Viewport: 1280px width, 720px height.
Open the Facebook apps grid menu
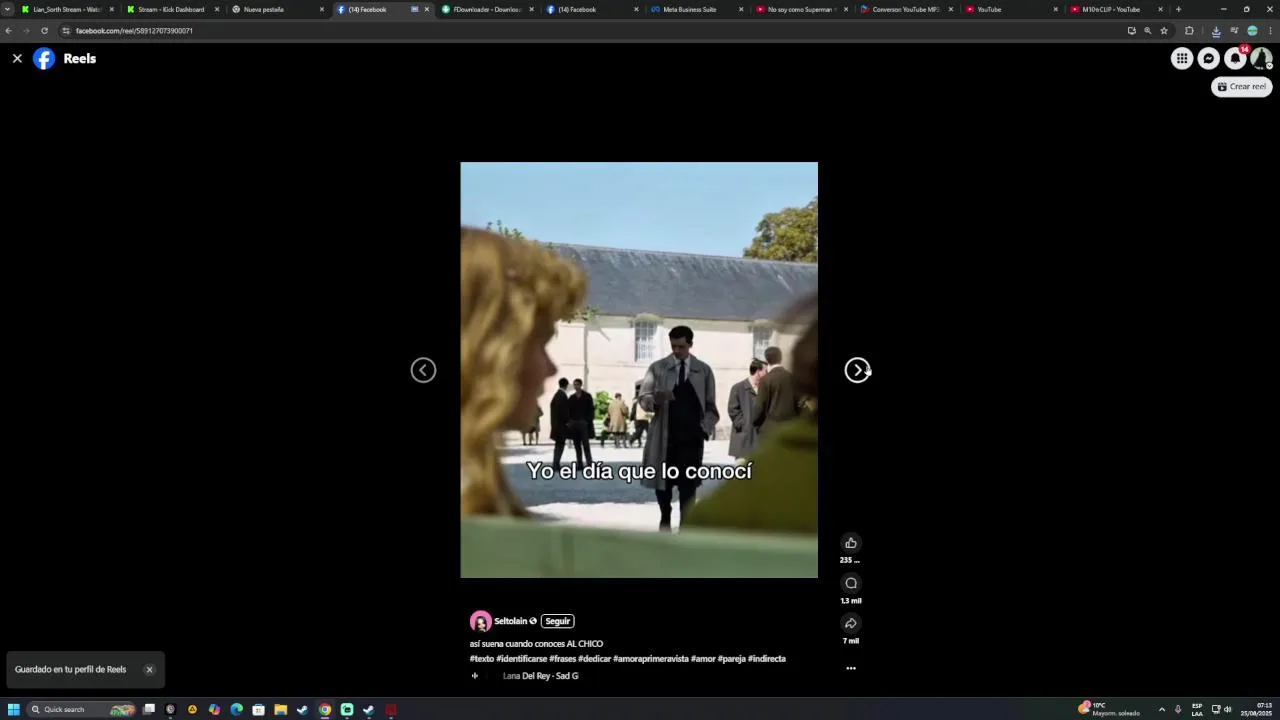click(1182, 59)
